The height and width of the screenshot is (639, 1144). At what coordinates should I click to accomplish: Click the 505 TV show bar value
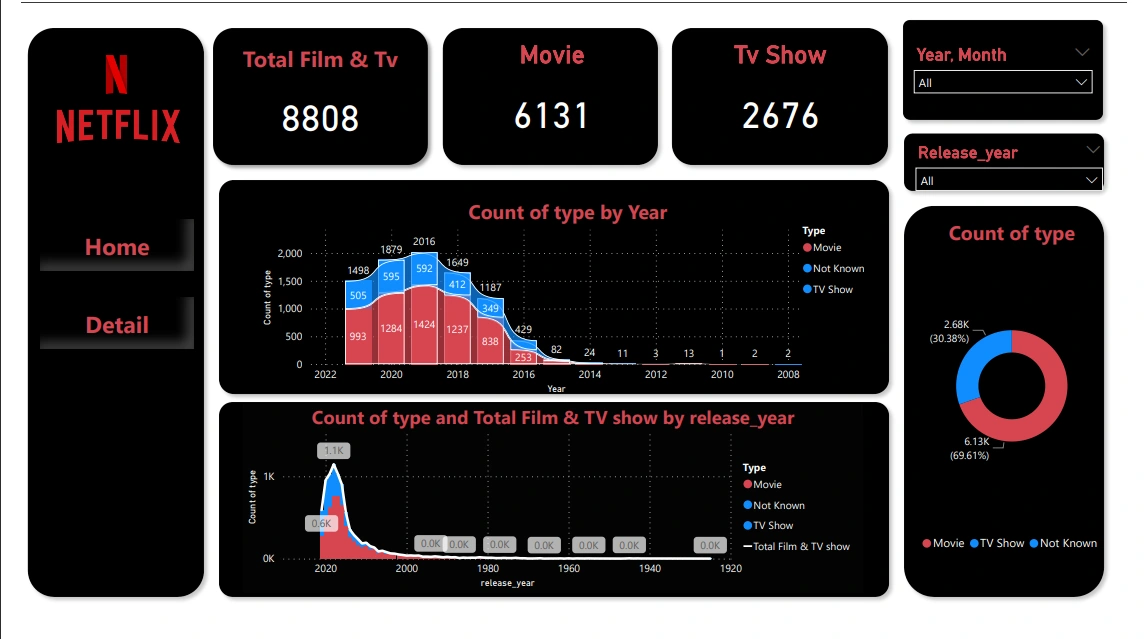coord(358,295)
